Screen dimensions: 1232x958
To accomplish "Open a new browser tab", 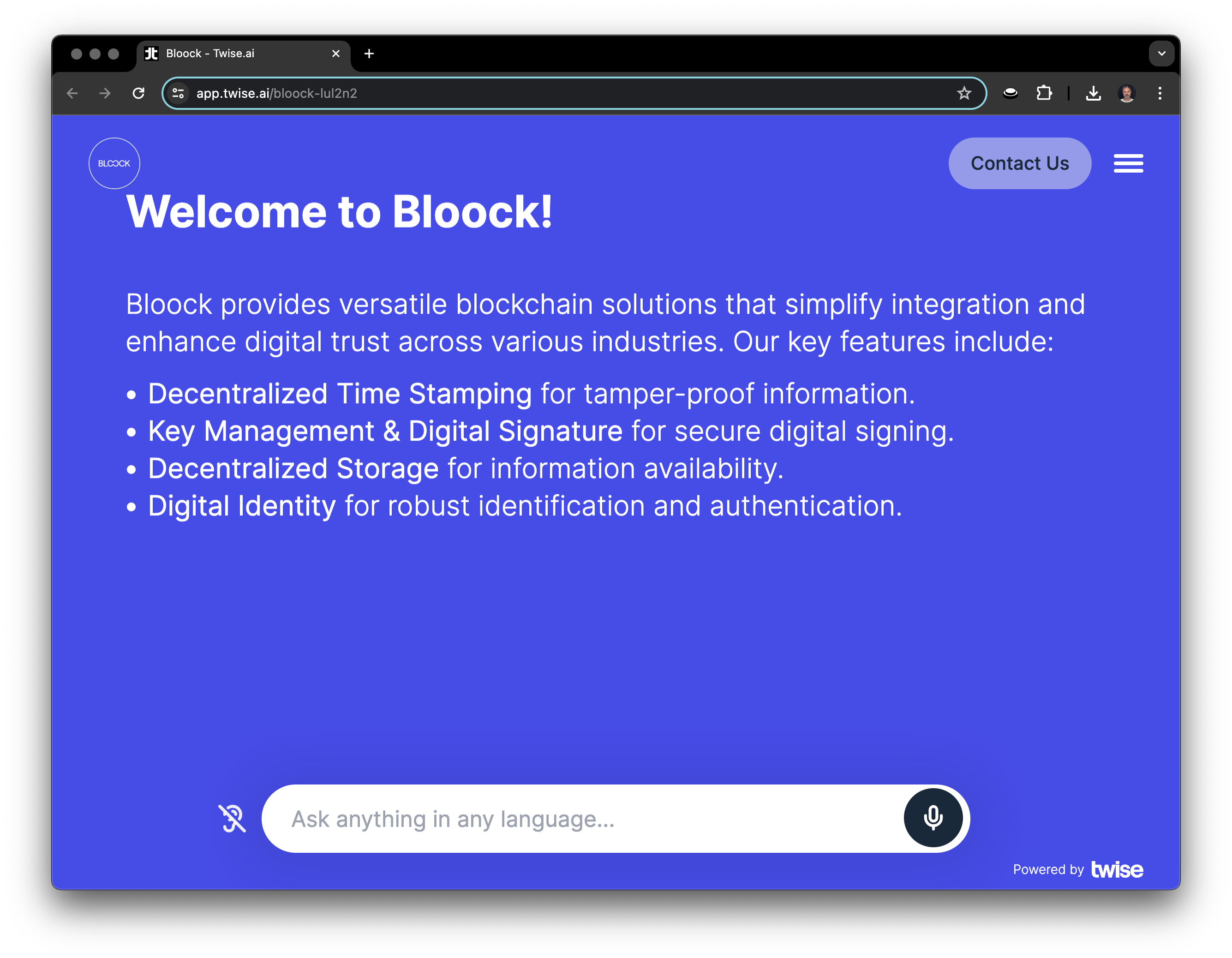I will pyautogui.click(x=369, y=54).
